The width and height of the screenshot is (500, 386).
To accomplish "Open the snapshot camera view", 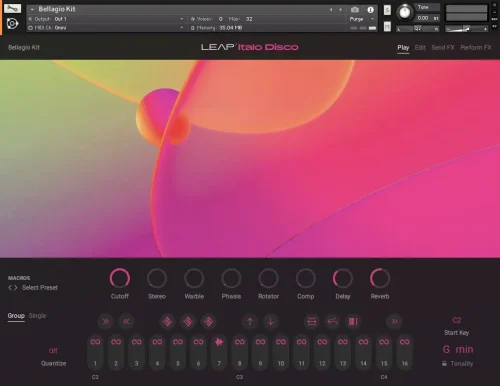I will pos(355,9).
